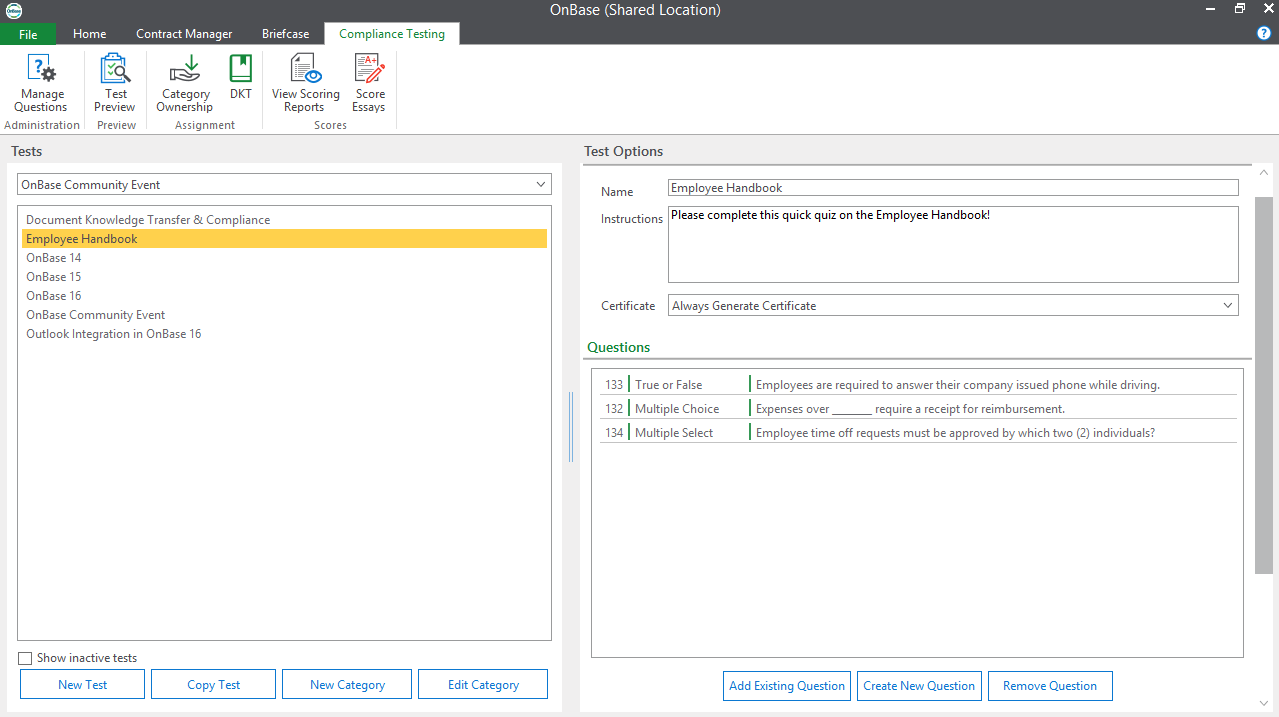Click the Test Options vertical scrollbar

pyautogui.click(x=1264, y=385)
